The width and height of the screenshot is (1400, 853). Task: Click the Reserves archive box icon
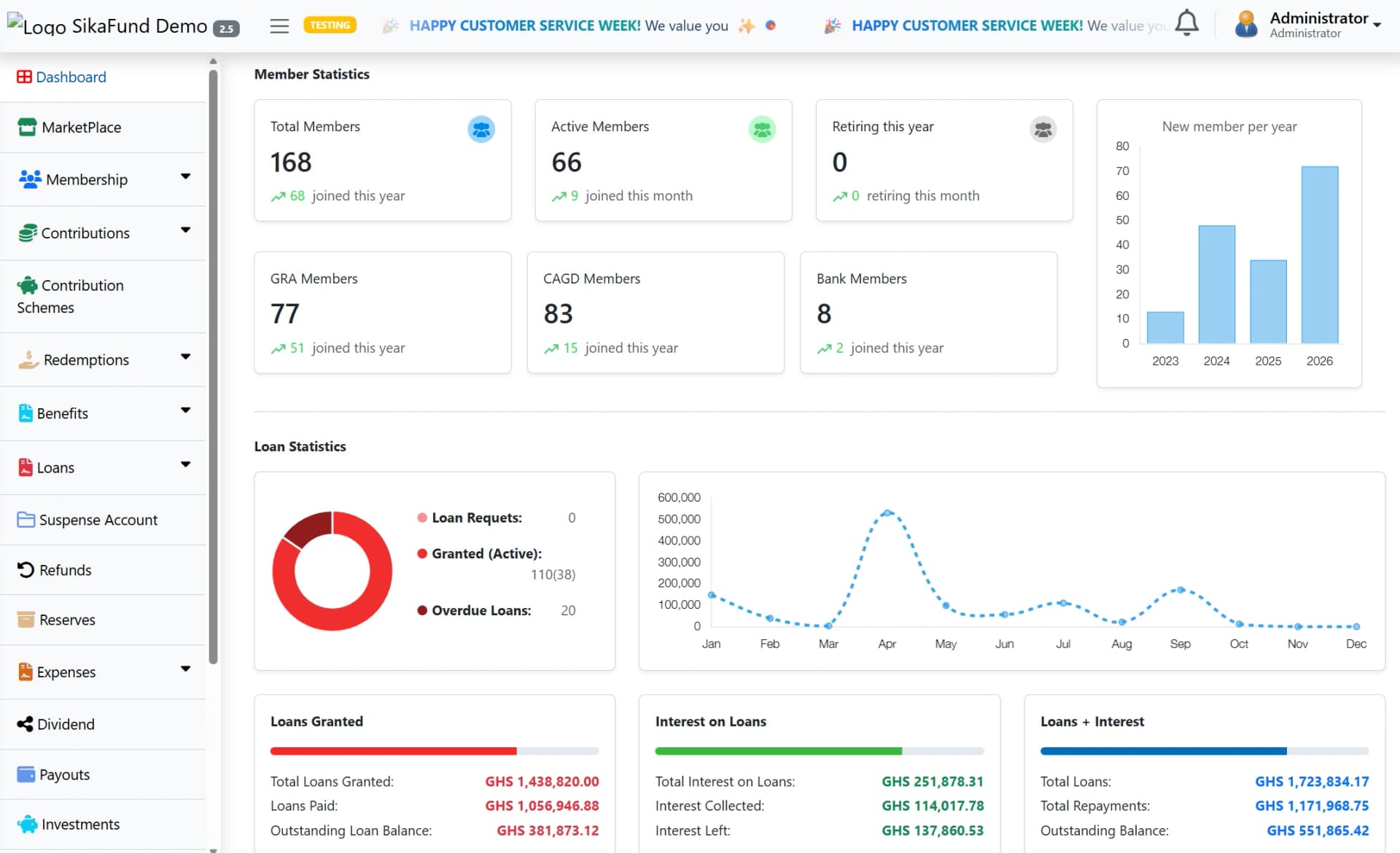pyautogui.click(x=26, y=620)
